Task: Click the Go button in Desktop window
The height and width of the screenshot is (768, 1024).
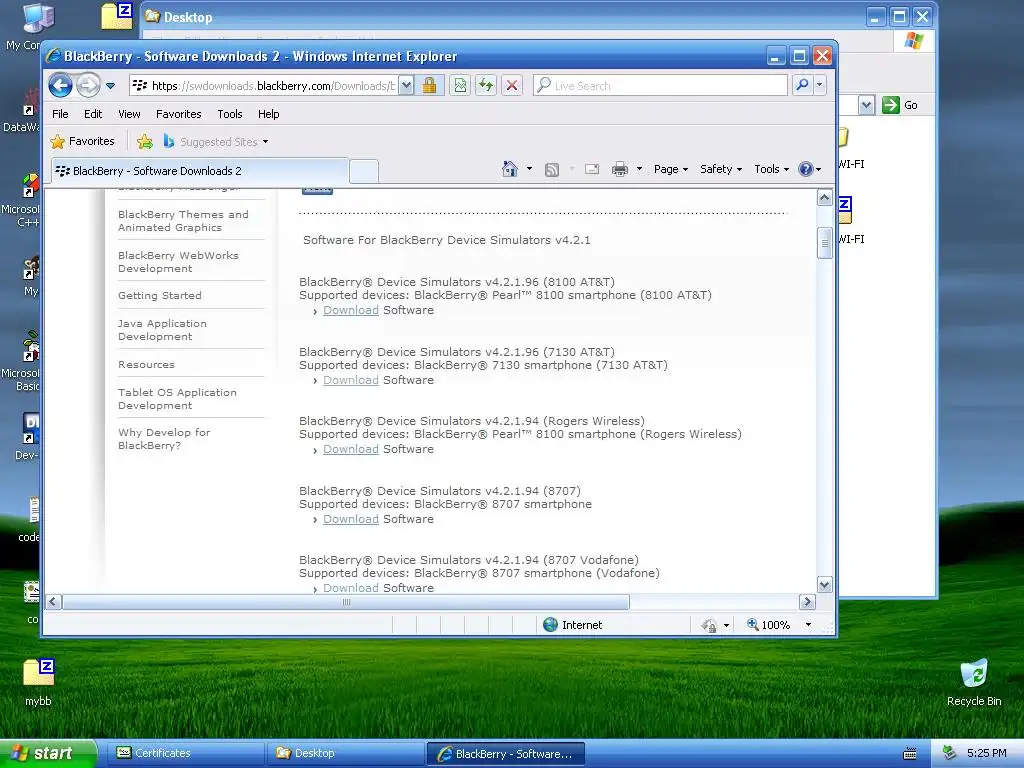Action: [x=900, y=105]
